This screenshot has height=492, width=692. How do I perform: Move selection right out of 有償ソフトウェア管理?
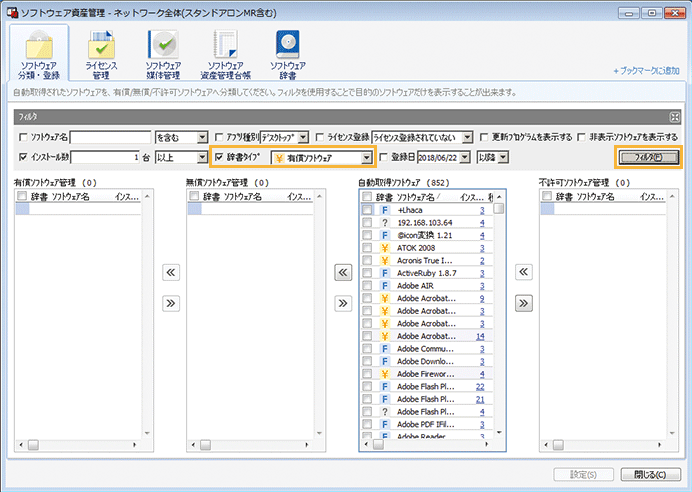[171, 303]
